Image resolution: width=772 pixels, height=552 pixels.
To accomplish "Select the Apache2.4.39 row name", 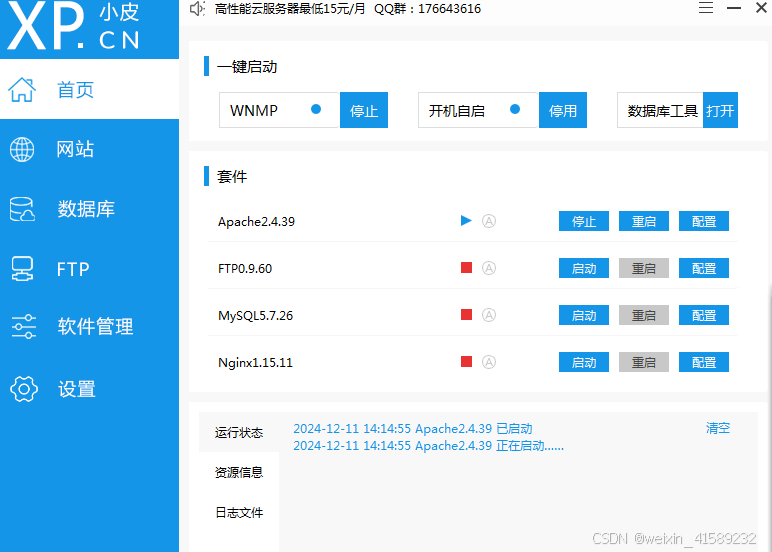I will [256, 222].
